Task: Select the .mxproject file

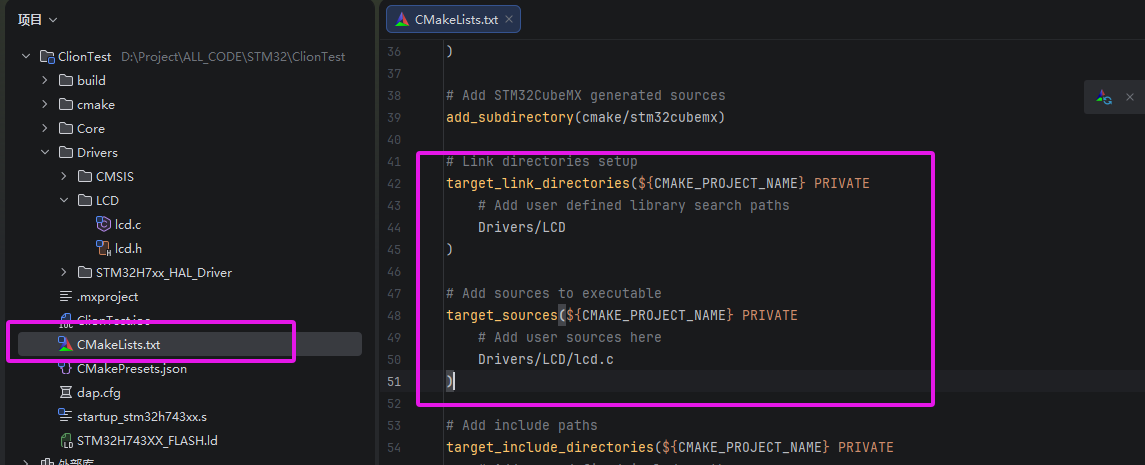Action: 107,297
